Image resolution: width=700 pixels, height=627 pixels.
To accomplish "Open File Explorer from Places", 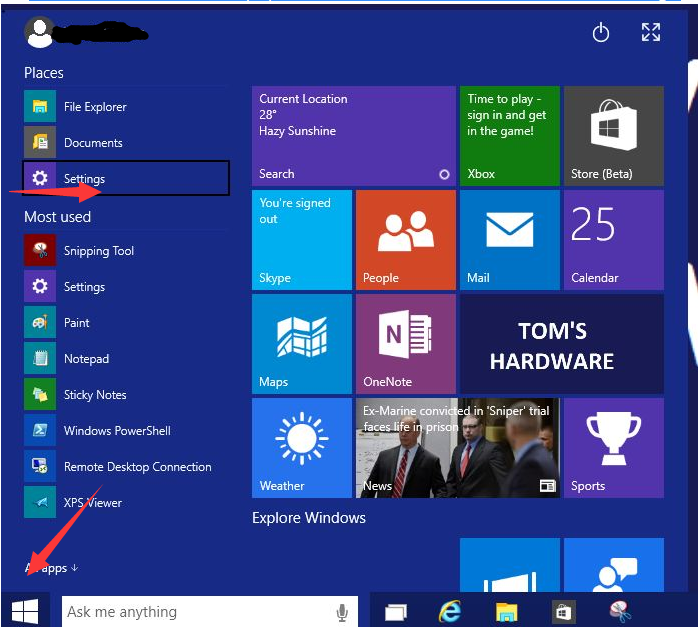I will point(126,106).
